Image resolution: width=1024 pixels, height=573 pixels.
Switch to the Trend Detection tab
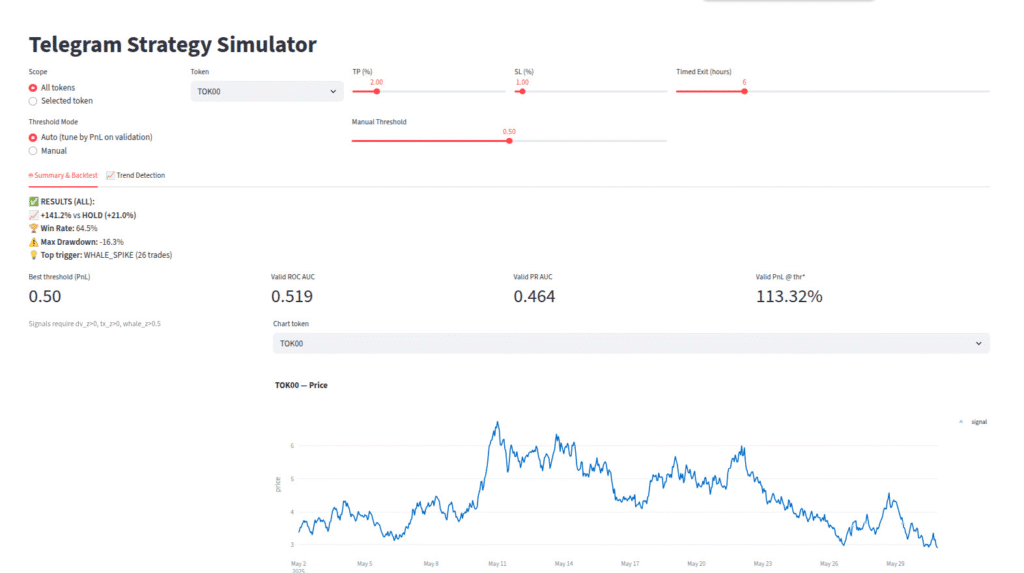(135, 175)
